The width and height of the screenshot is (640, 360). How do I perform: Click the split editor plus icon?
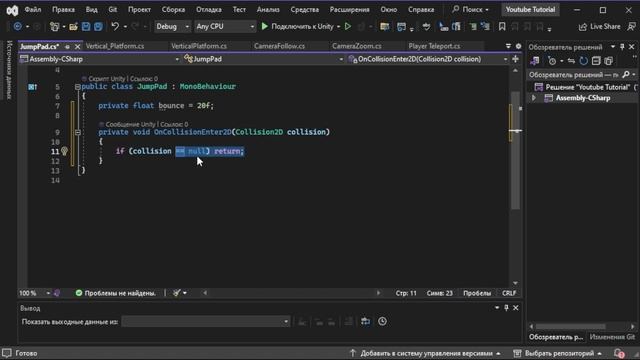pos(516,59)
